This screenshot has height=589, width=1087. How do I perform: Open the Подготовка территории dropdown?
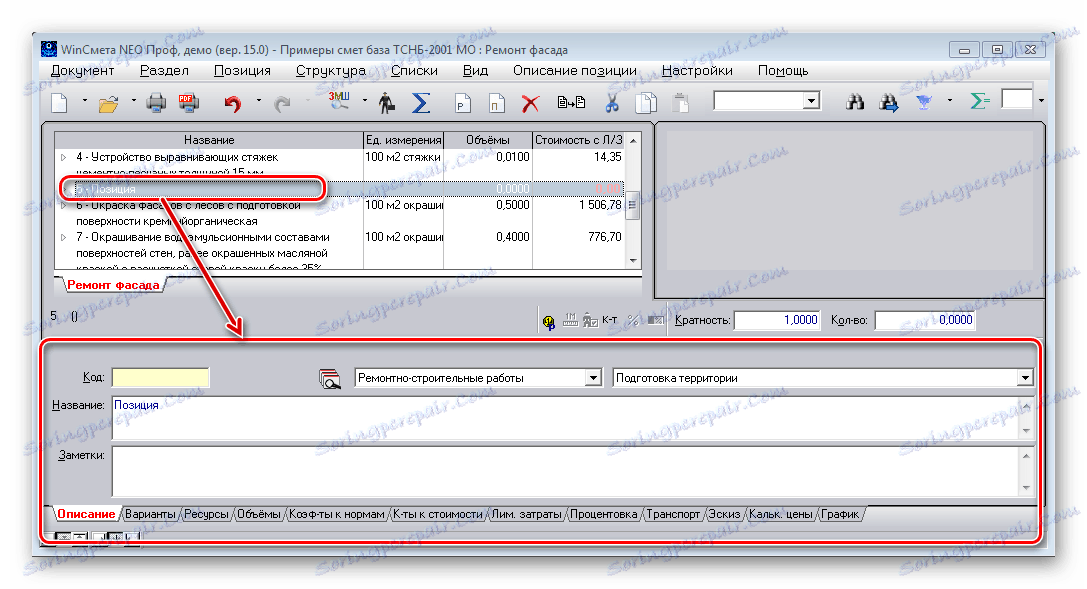[1025, 378]
